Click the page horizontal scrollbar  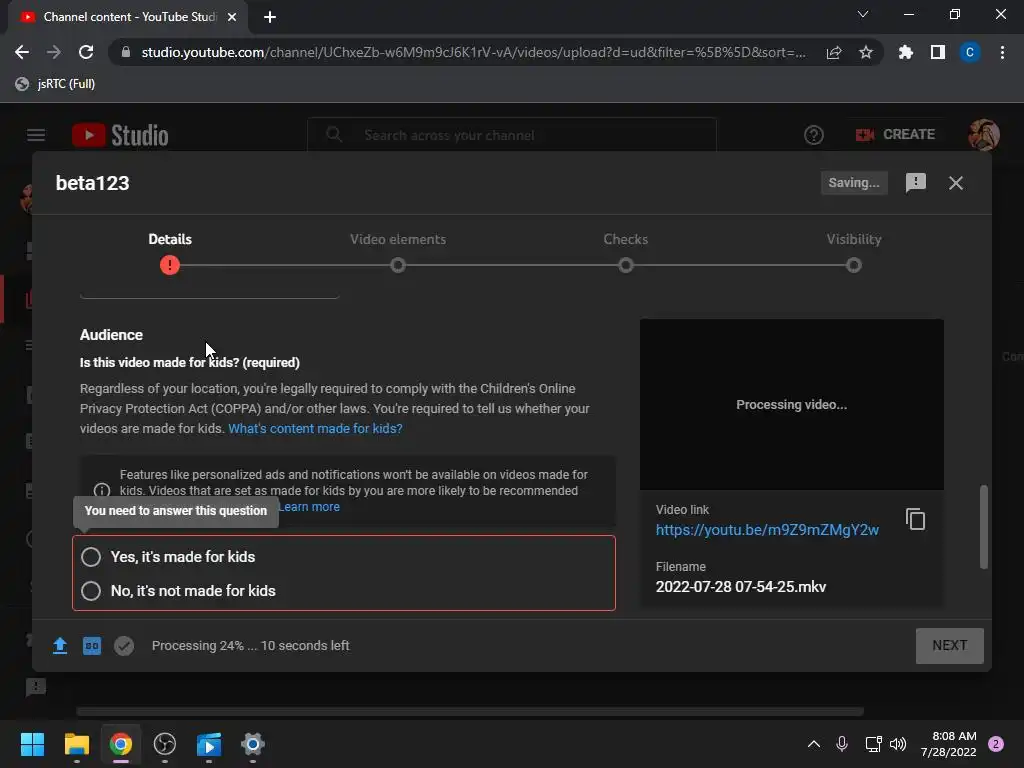click(x=470, y=711)
